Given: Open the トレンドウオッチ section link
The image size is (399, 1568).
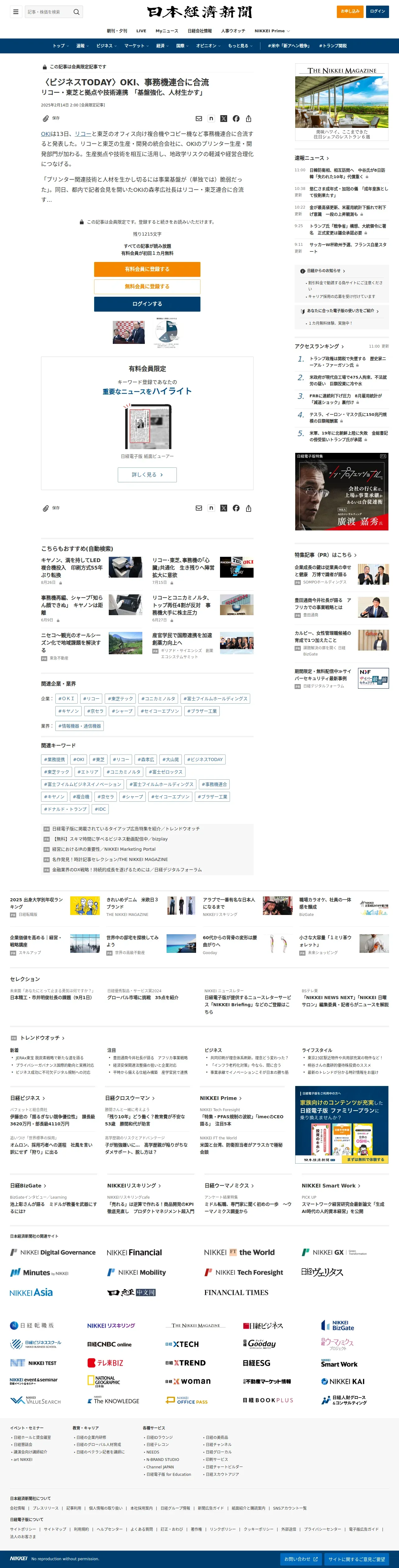Looking at the screenshot, I should pos(42,1038).
